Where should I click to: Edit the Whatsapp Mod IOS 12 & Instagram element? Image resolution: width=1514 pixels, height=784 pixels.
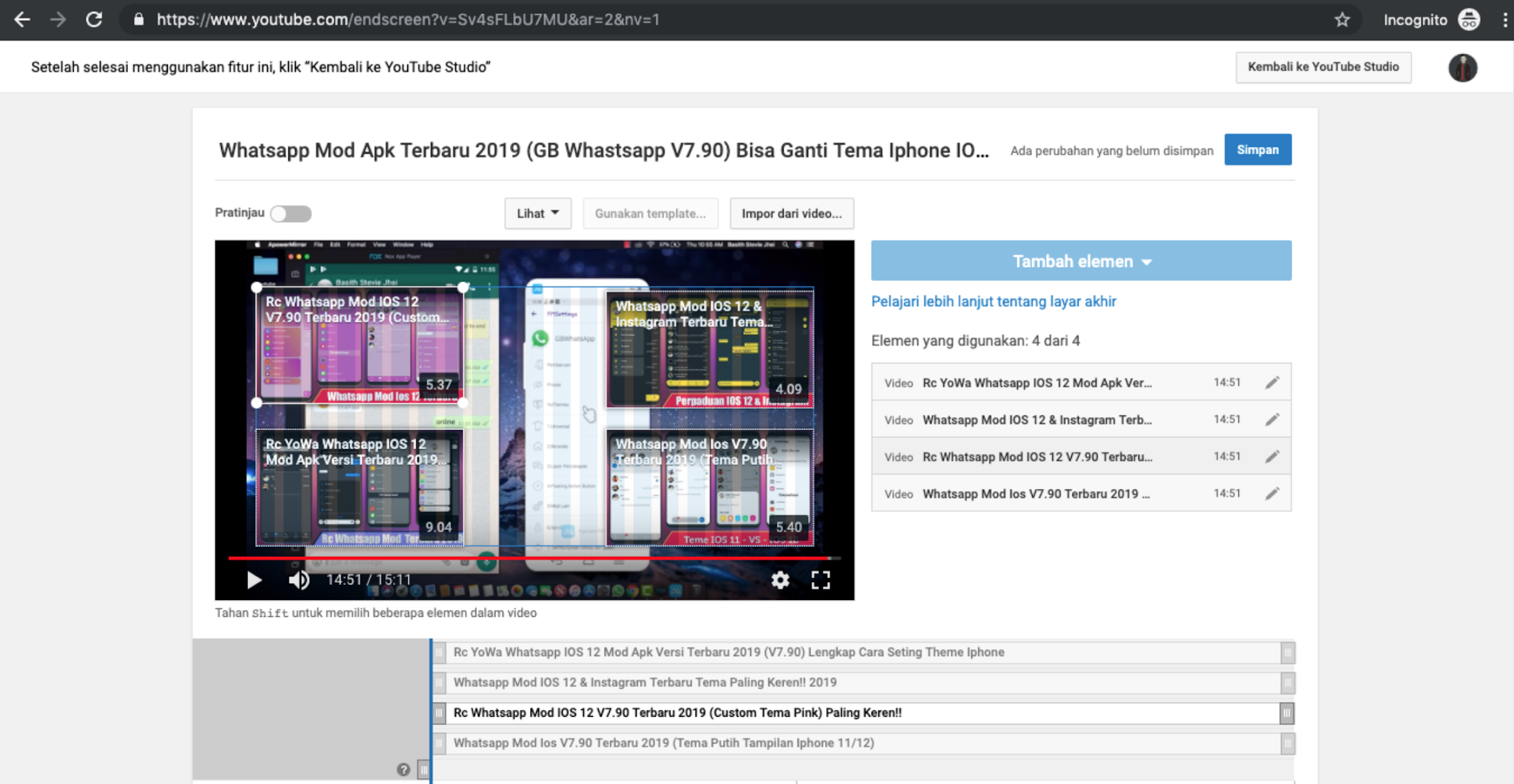(1272, 420)
